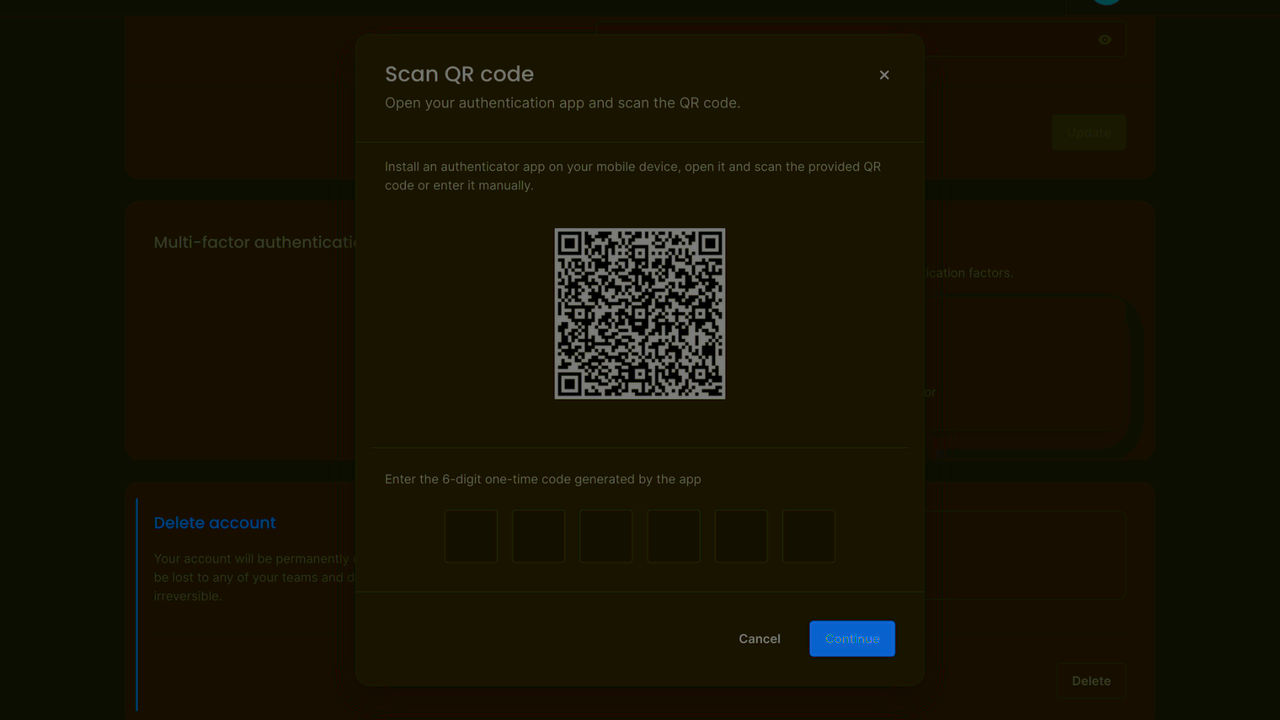Focus the sixth one-time code box
1280x720 pixels.
[808, 536]
